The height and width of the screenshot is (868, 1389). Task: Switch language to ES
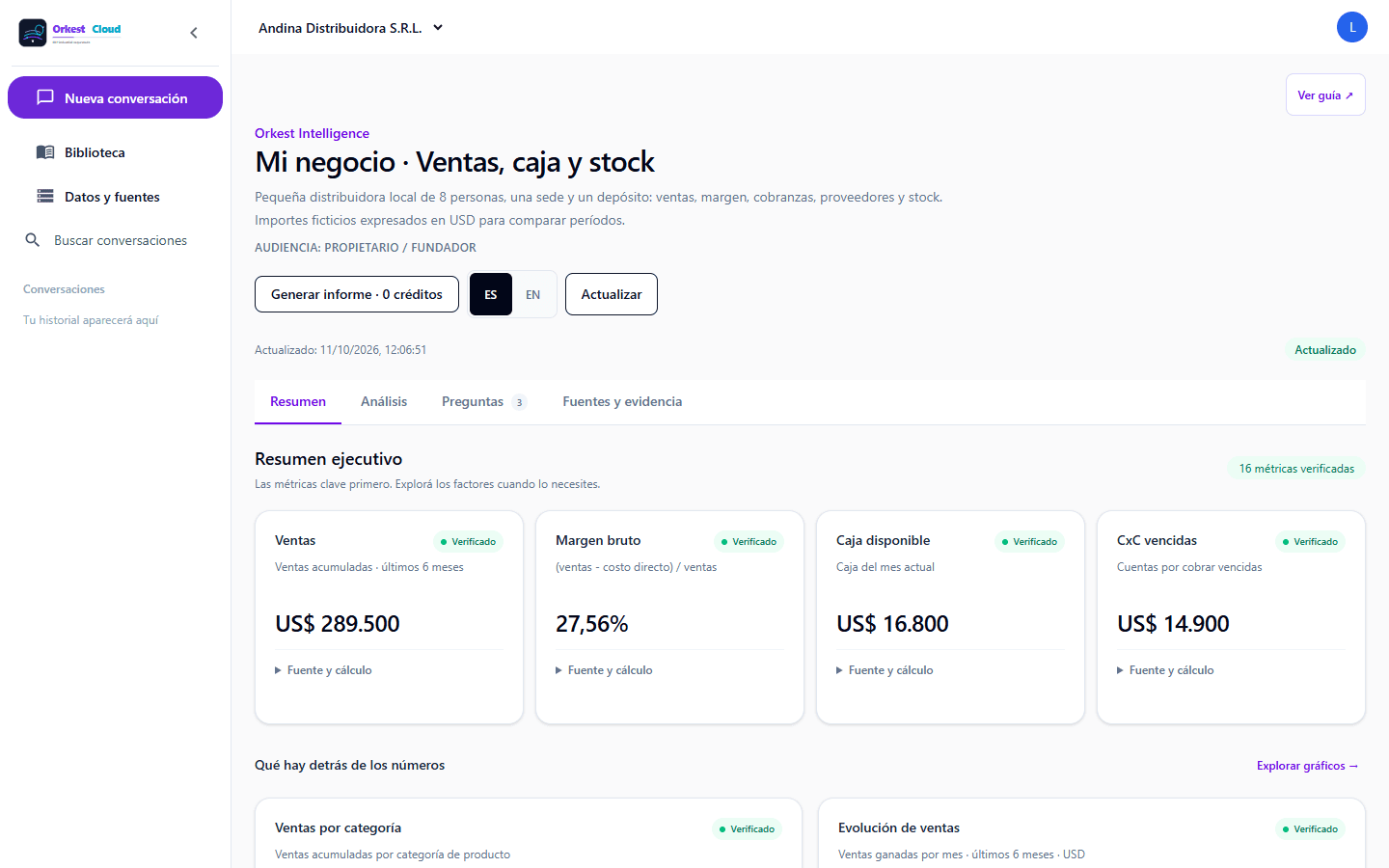click(491, 294)
